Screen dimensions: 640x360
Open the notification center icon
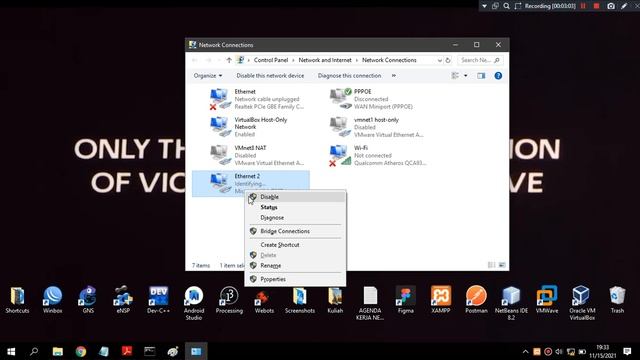click(x=627, y=351)
